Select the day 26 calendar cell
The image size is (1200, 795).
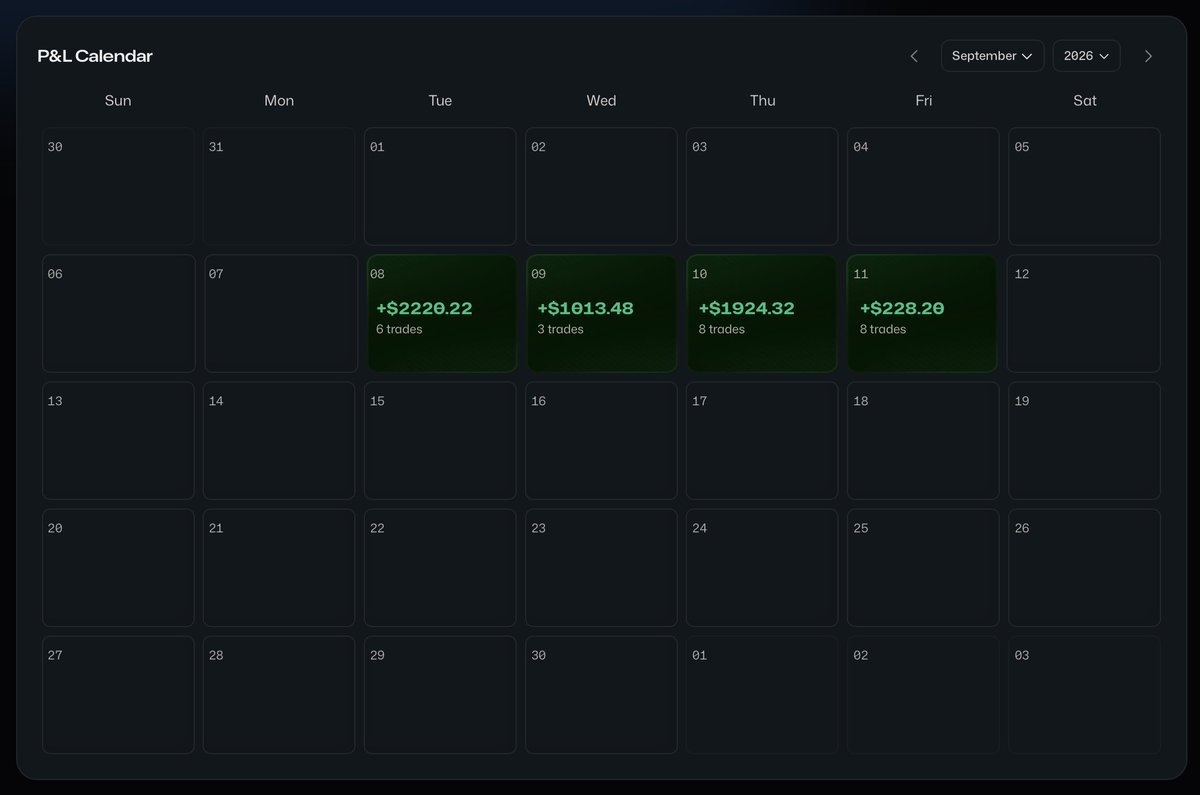point(1084,568)
